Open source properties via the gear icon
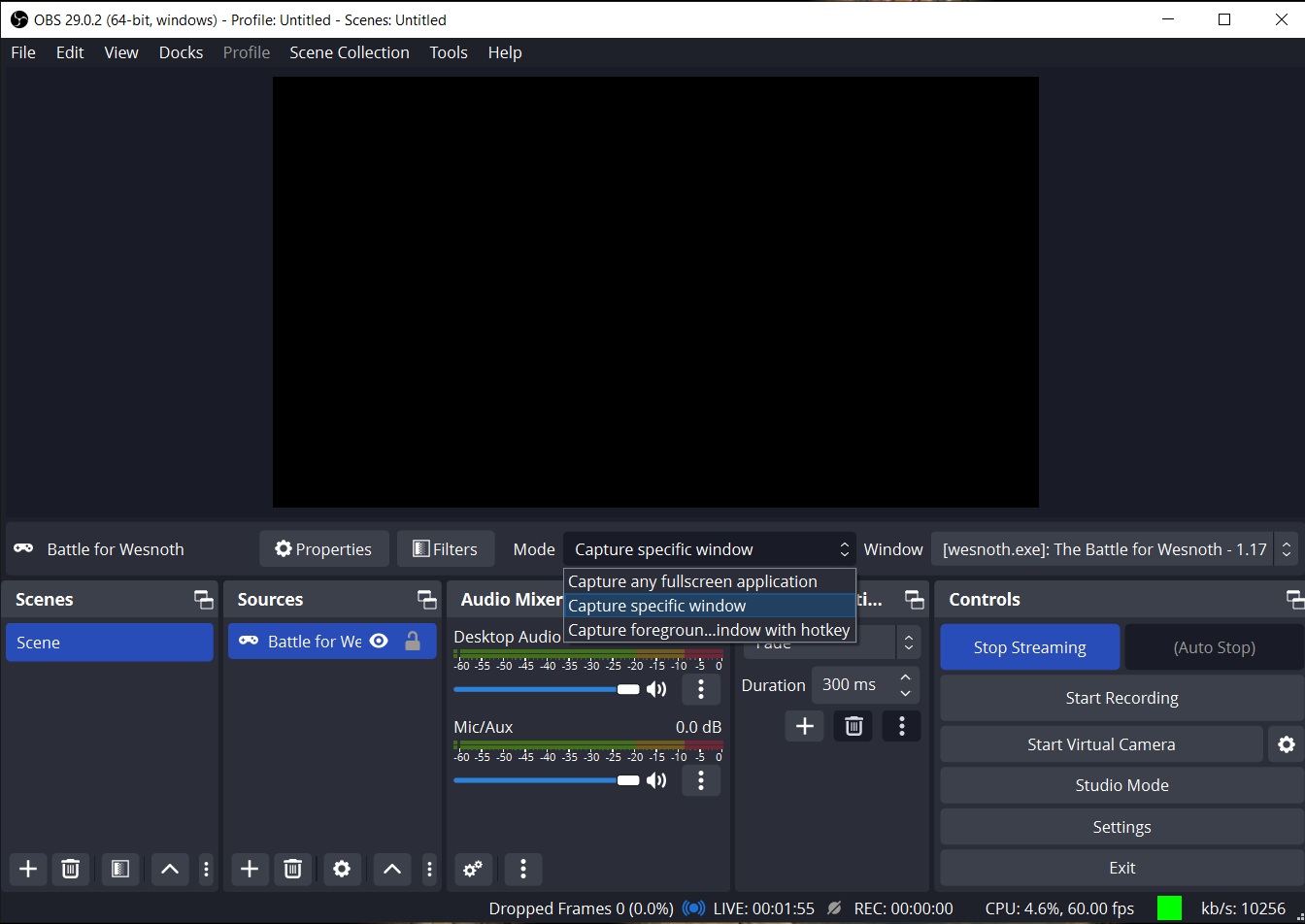Image resolution: width=1305 pixels, height=924 pixels. [342, 869]
